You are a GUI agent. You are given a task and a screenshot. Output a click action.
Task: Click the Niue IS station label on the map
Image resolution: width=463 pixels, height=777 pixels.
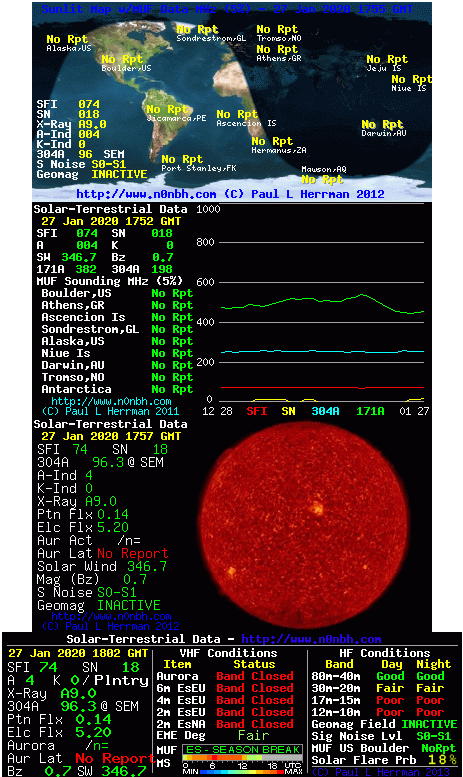pyautogui.click(x=408, y=88)
